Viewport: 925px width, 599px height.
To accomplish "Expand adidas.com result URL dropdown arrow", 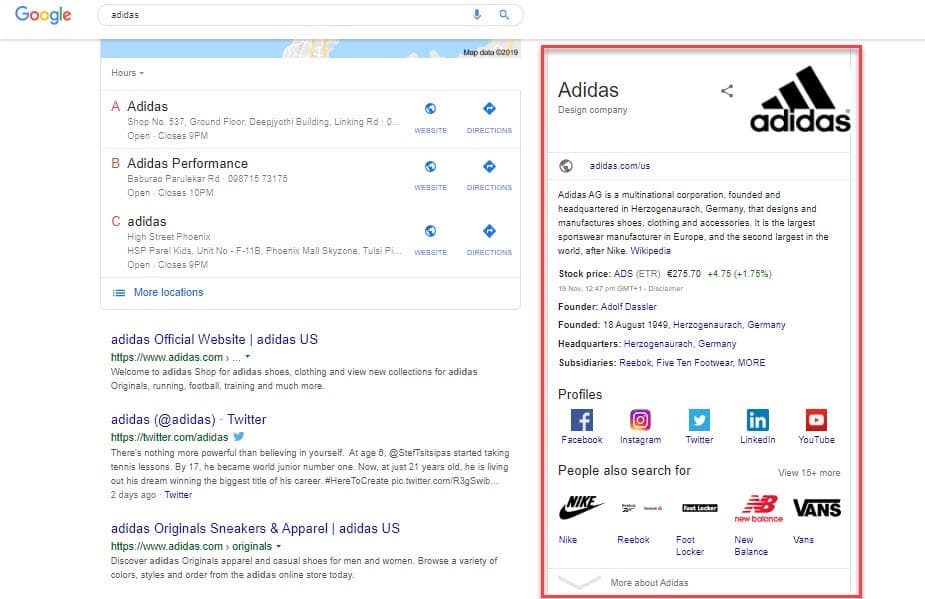I will coord(248,356).
